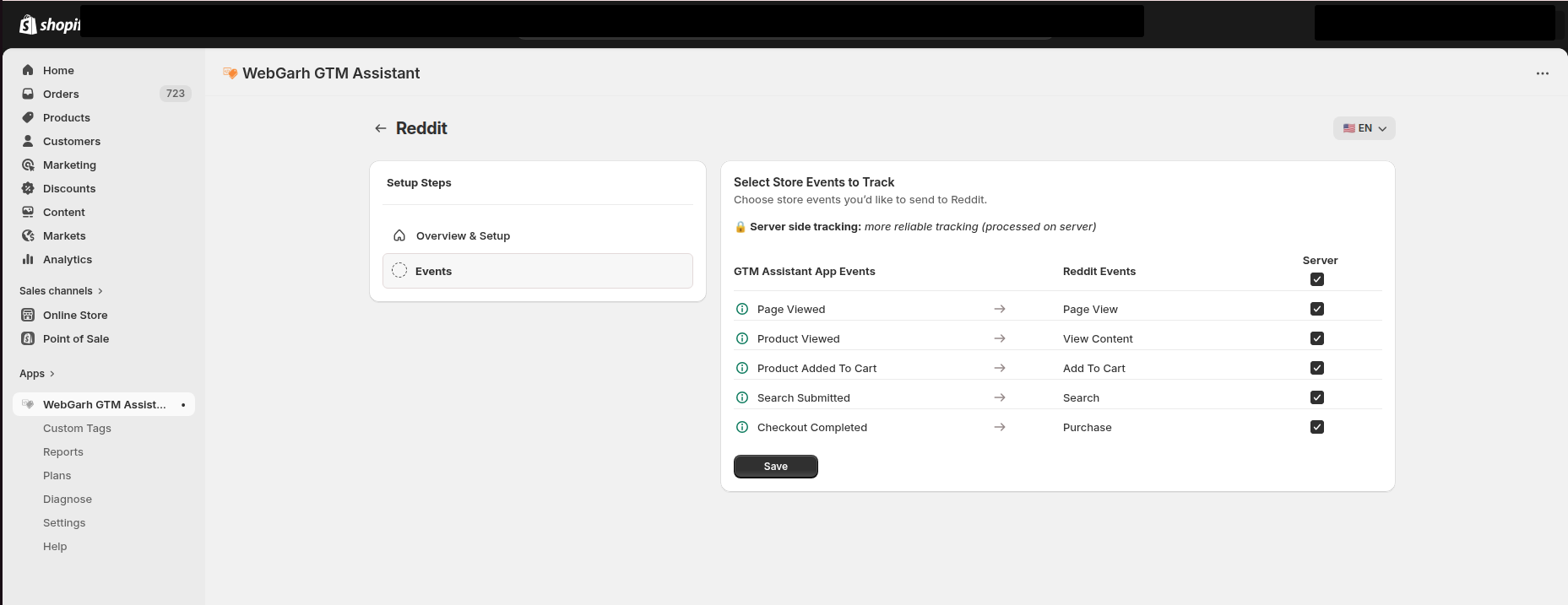Go back using arrow beside Reddit
This screenshot has height=605, width=1568.
[x=381, y=128]
